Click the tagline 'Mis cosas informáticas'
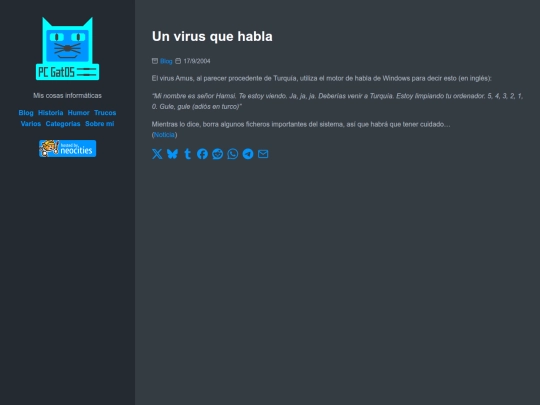 click(68, 95)
